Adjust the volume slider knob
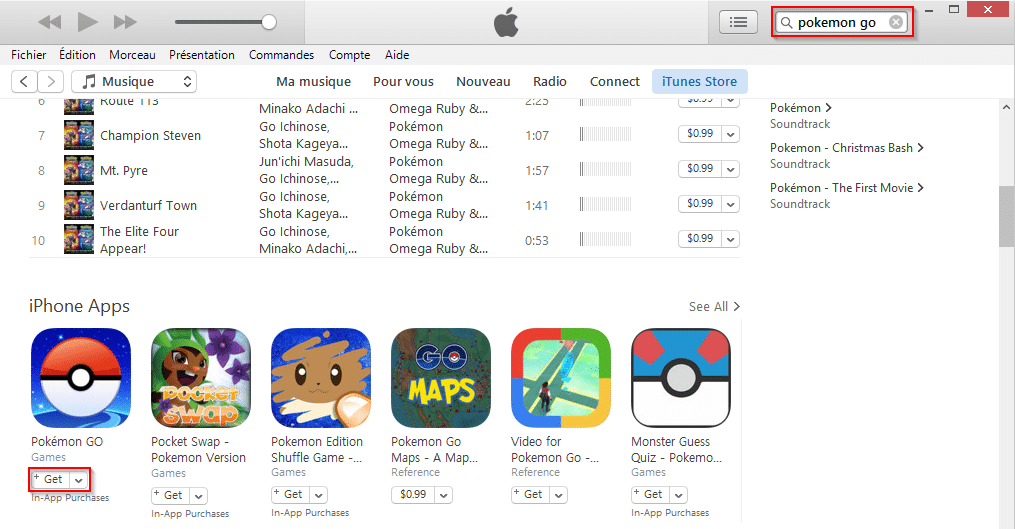The width and height of the screenshot is (1015, 529). coord(269,22)
